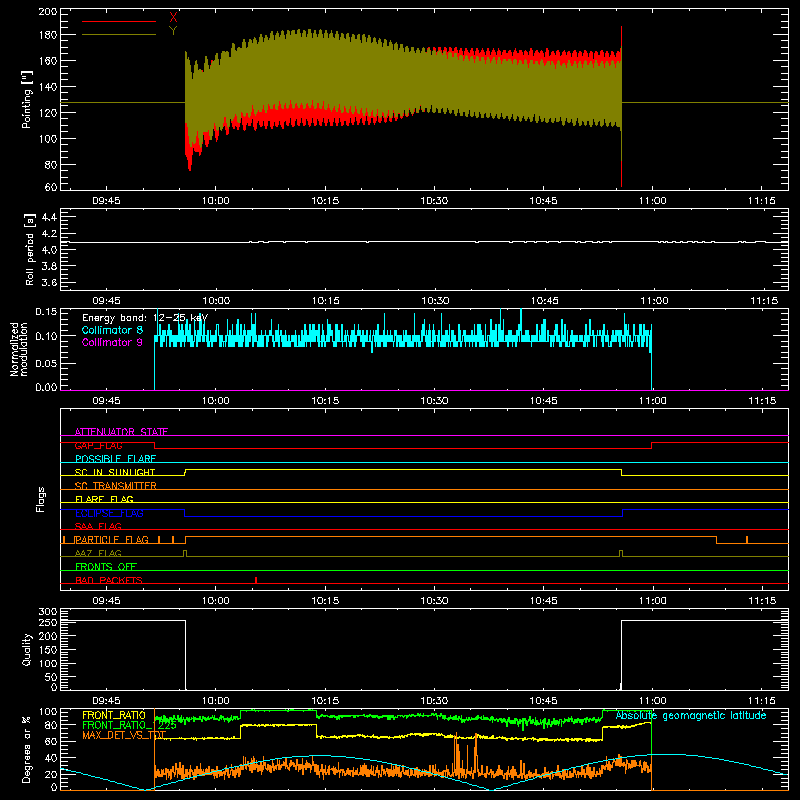Screen dimensions: 800x800
Task: Click the A4Z_FLAG label
Action: [98, 553]
